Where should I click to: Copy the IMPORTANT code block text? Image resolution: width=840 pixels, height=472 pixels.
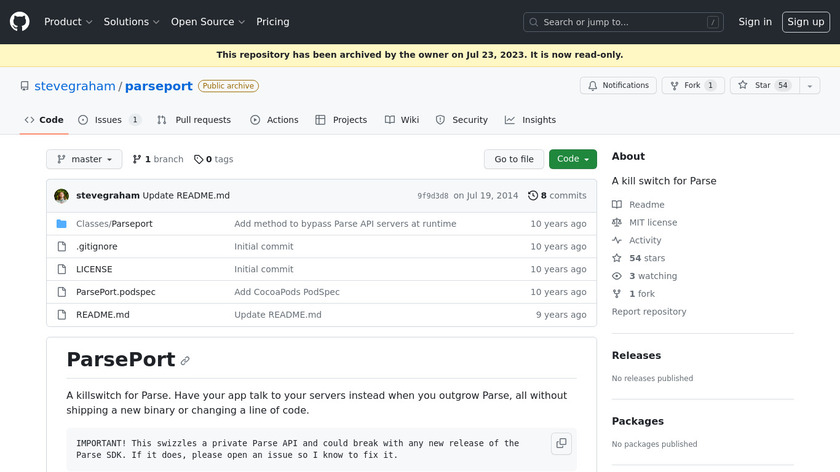[x=561, y=444]
